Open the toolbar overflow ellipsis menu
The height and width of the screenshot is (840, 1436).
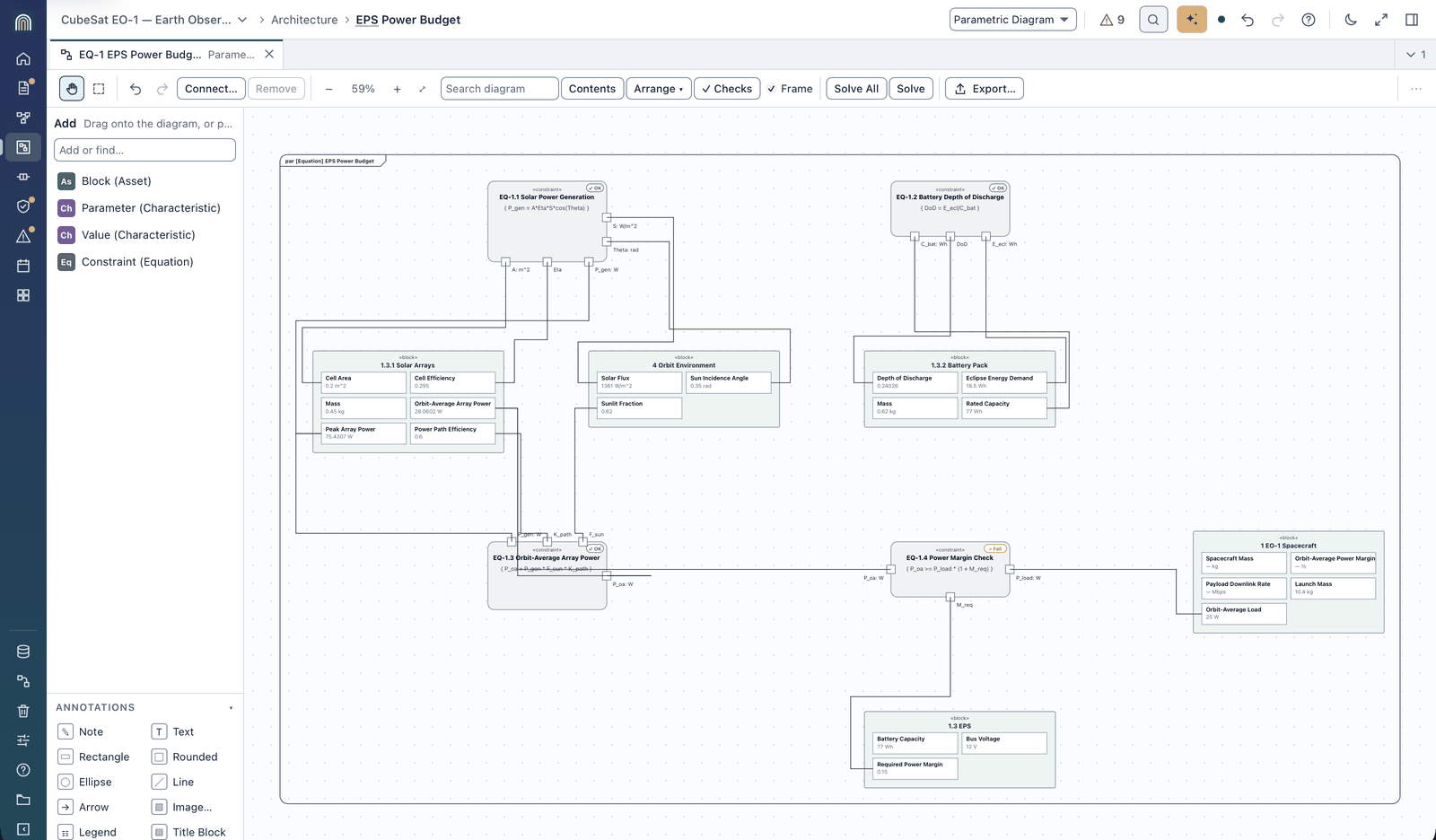coord(1416,89)
